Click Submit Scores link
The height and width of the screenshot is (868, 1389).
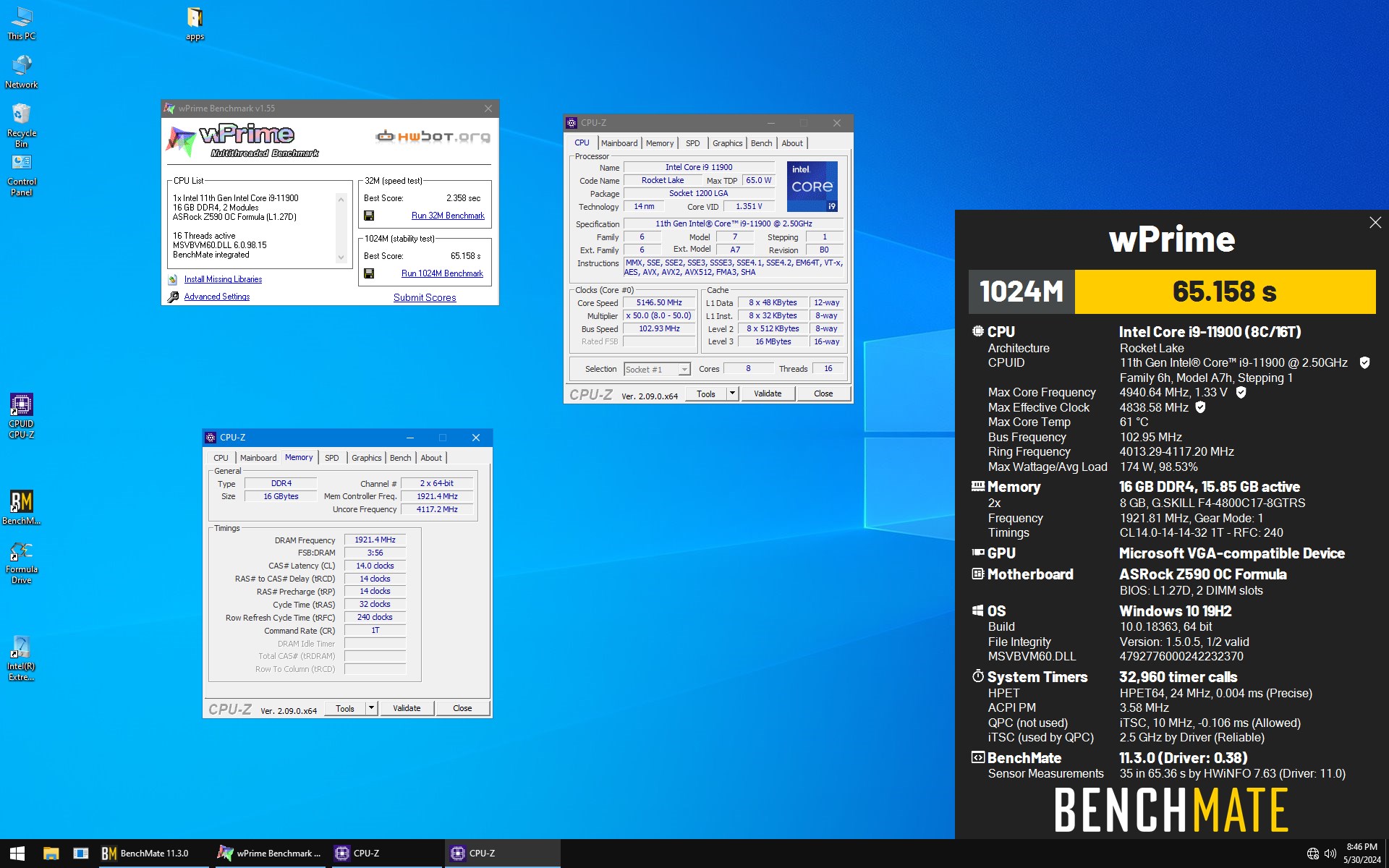coord(425,297)
